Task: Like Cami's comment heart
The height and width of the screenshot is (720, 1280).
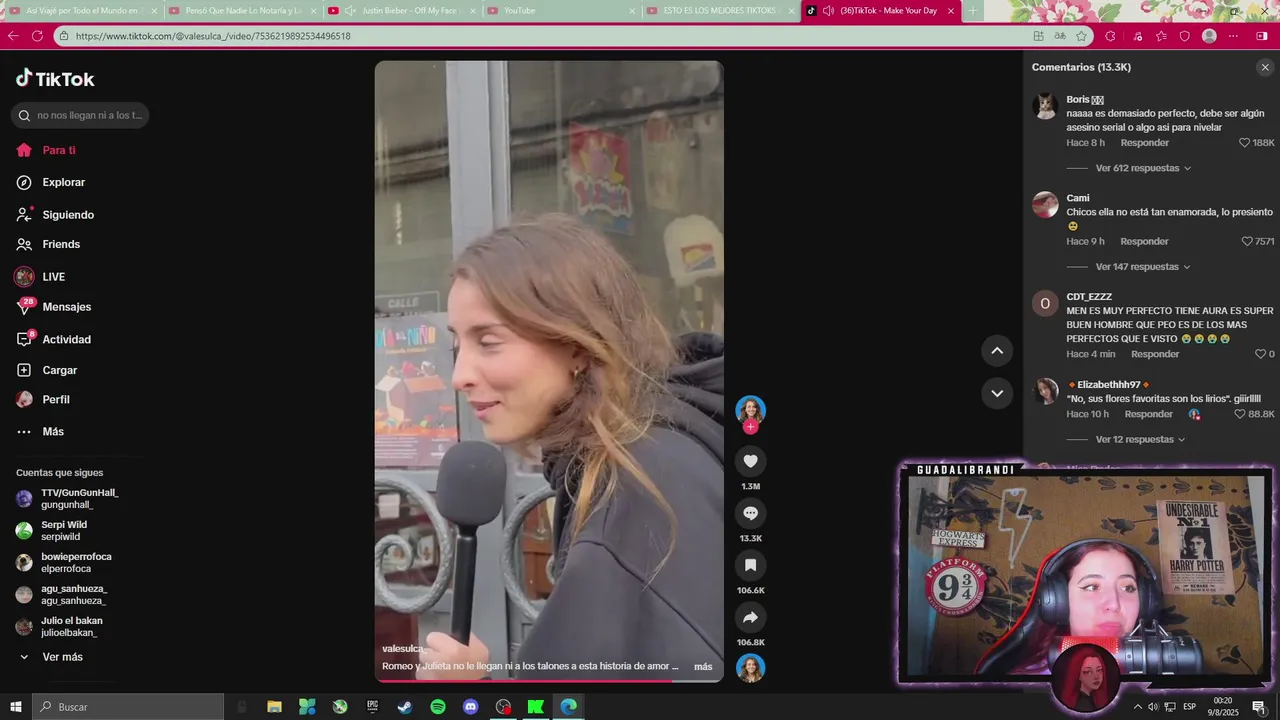Action: (x=1246, y=242)
